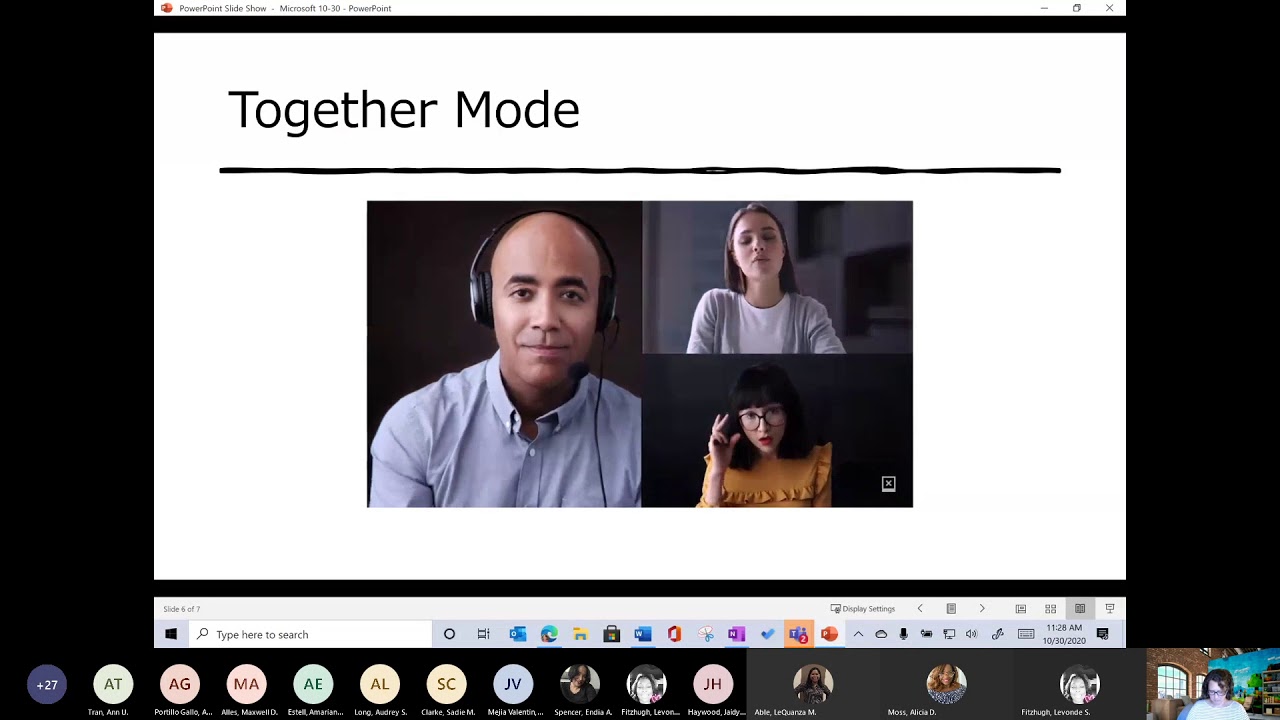This screenshot has height=720, width=1280.
Task: Open Task View on taskbar
Action: [x=483, y=634]
